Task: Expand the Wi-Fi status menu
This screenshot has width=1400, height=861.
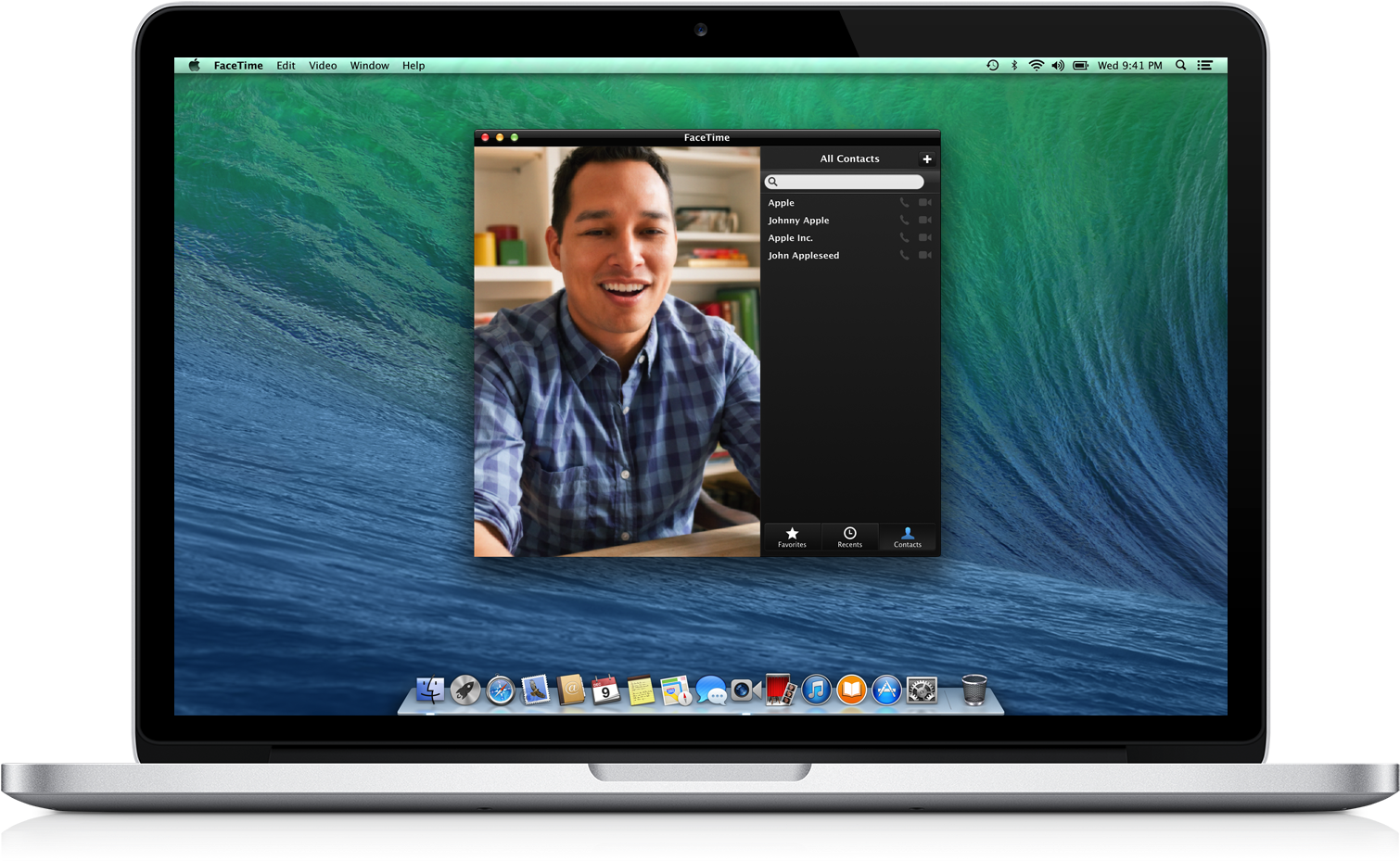Action: tap(1036, 66)
